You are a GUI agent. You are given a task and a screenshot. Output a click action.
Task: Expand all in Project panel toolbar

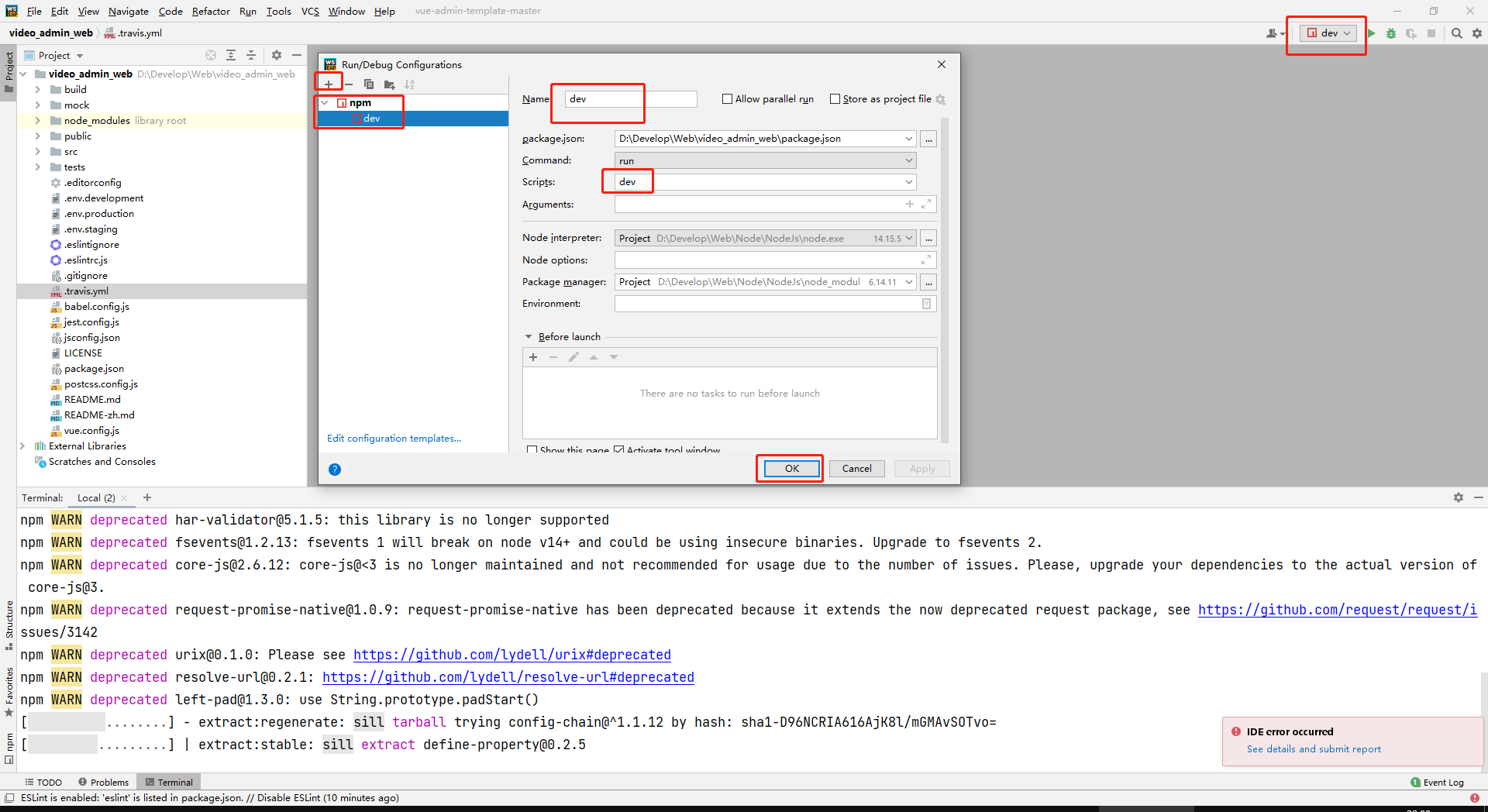[231, 55]
